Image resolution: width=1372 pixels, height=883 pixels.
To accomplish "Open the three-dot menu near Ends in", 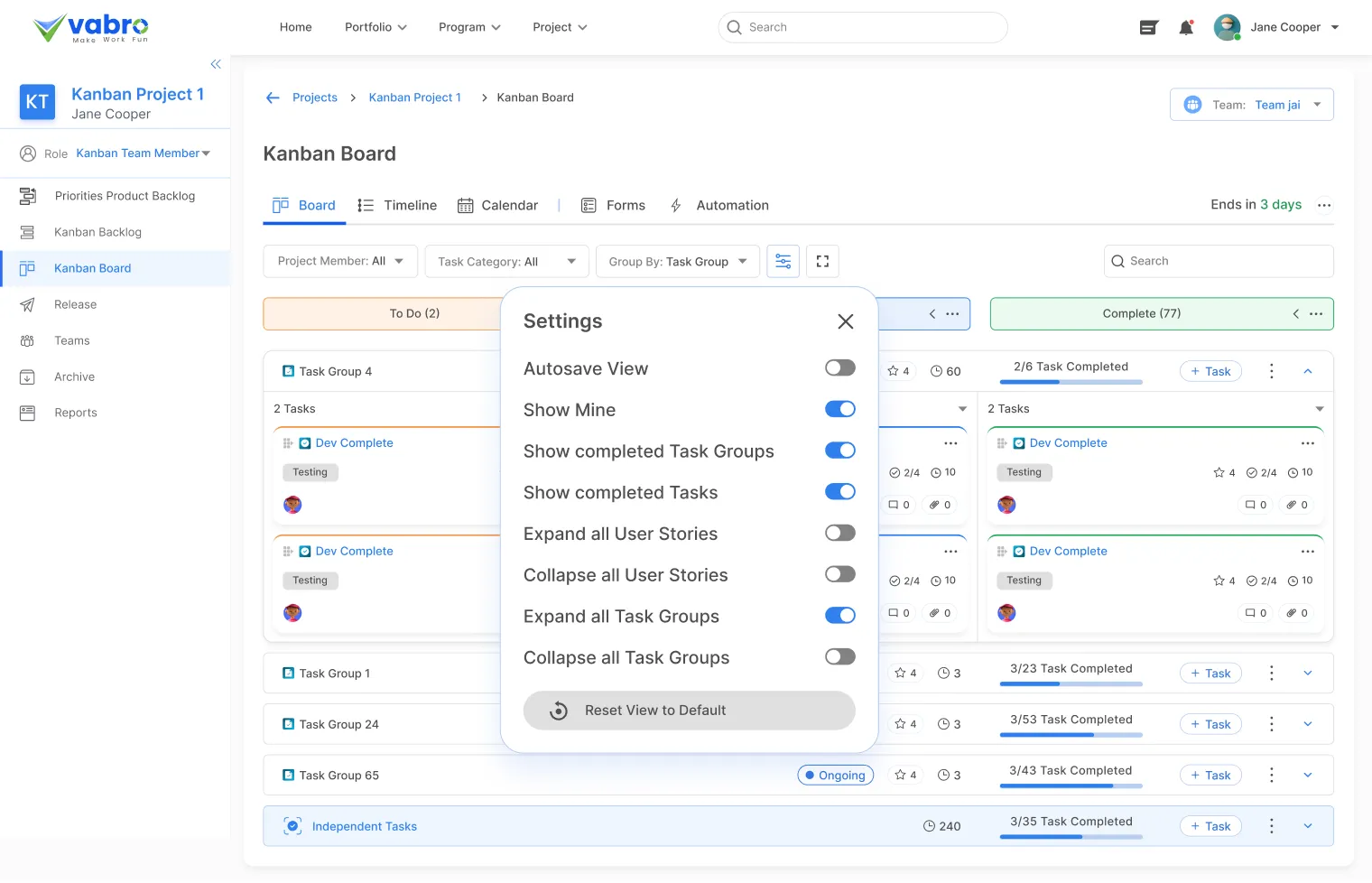I will point(1324,206).
